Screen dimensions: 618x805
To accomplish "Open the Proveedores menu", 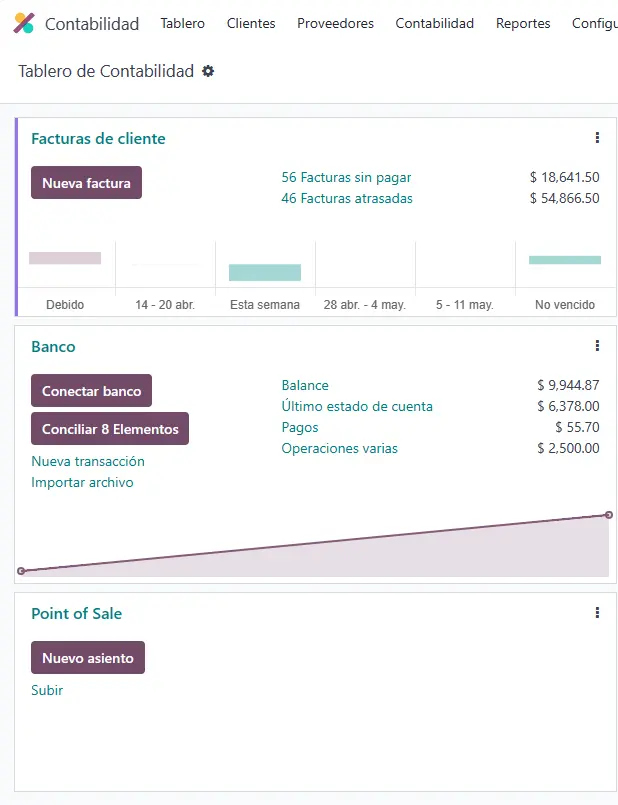I will [335, 24].
